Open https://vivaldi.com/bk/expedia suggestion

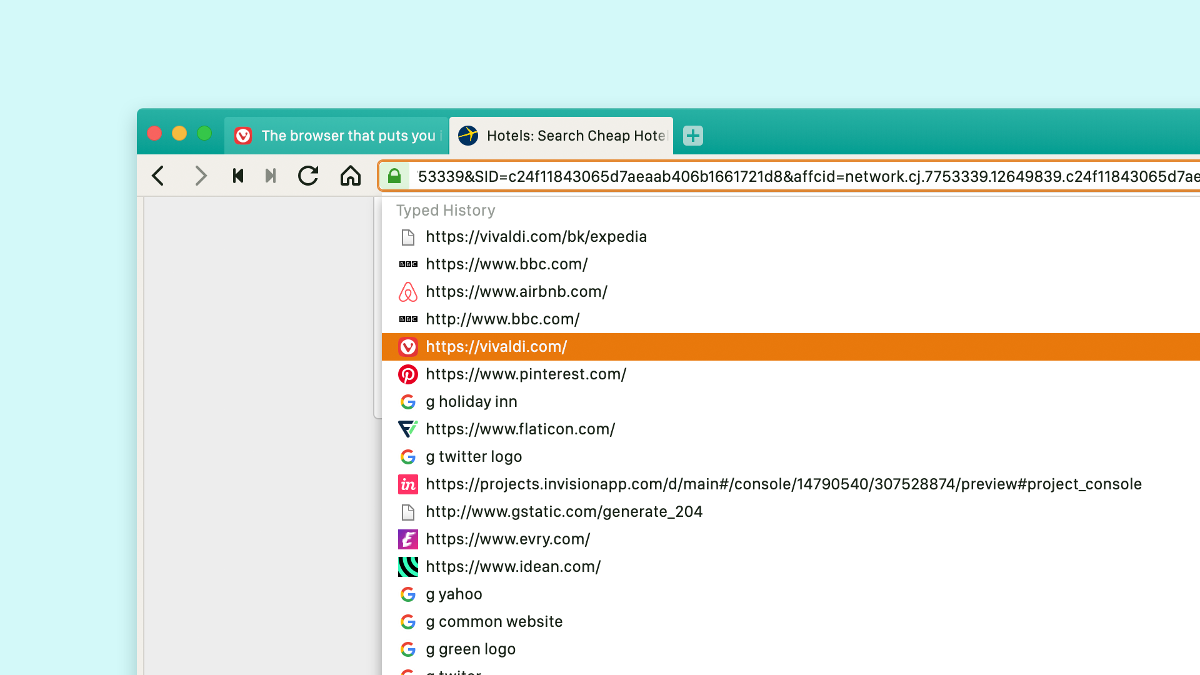click(x=791, y=237)
